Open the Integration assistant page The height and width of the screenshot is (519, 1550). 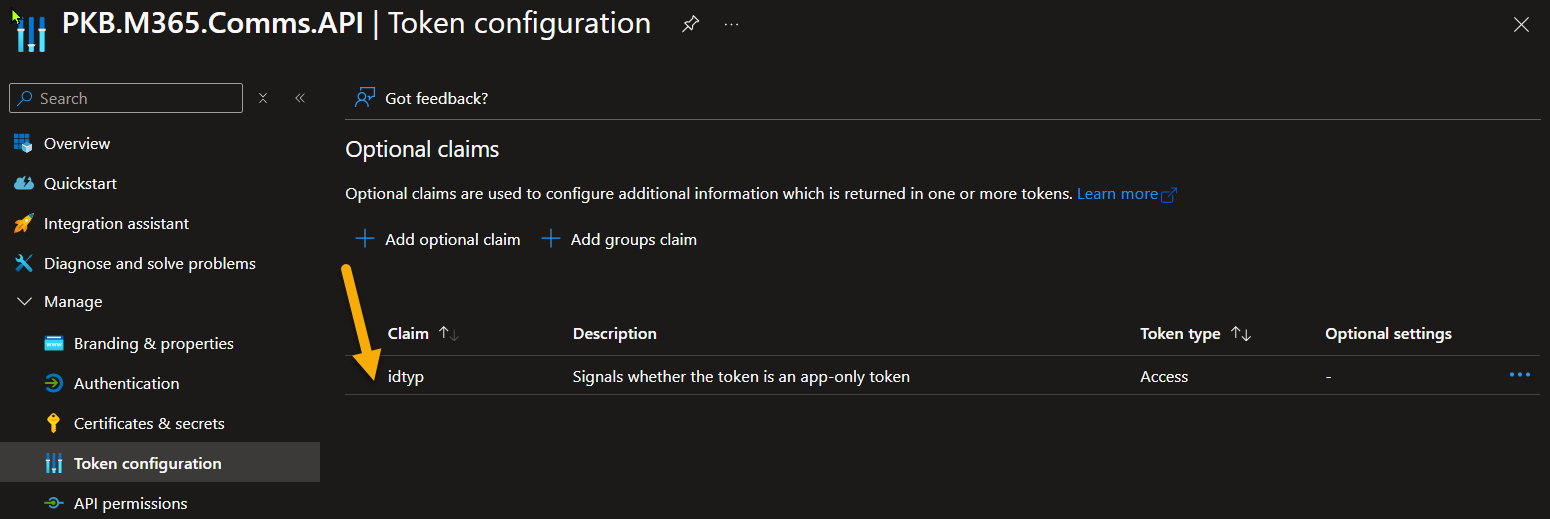pos(116,223)
